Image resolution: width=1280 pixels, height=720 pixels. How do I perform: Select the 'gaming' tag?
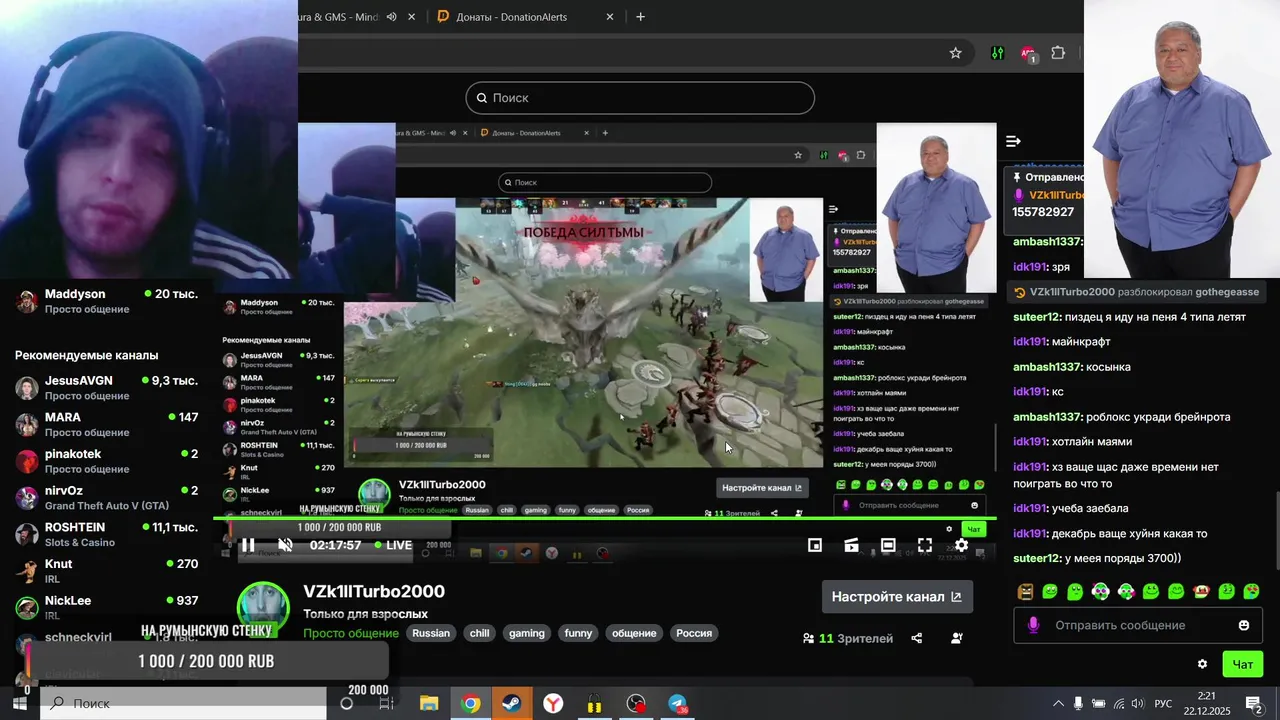pyautogui.click(x=527, y=633)
